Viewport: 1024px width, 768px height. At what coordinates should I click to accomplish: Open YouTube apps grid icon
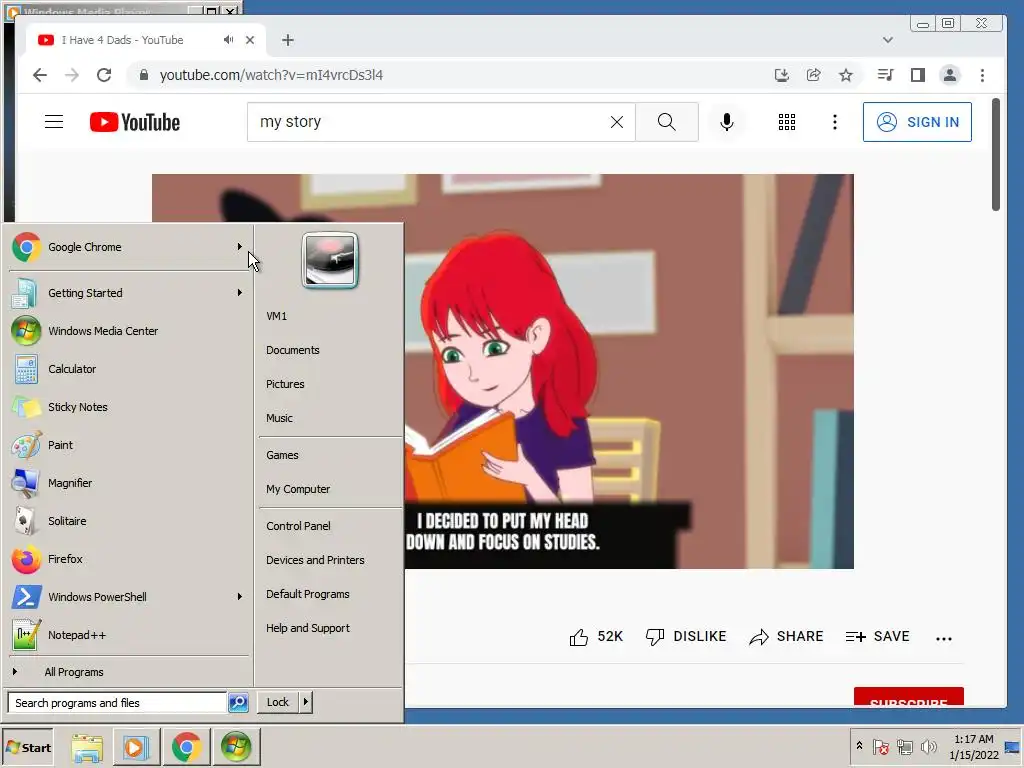[787, 122]
